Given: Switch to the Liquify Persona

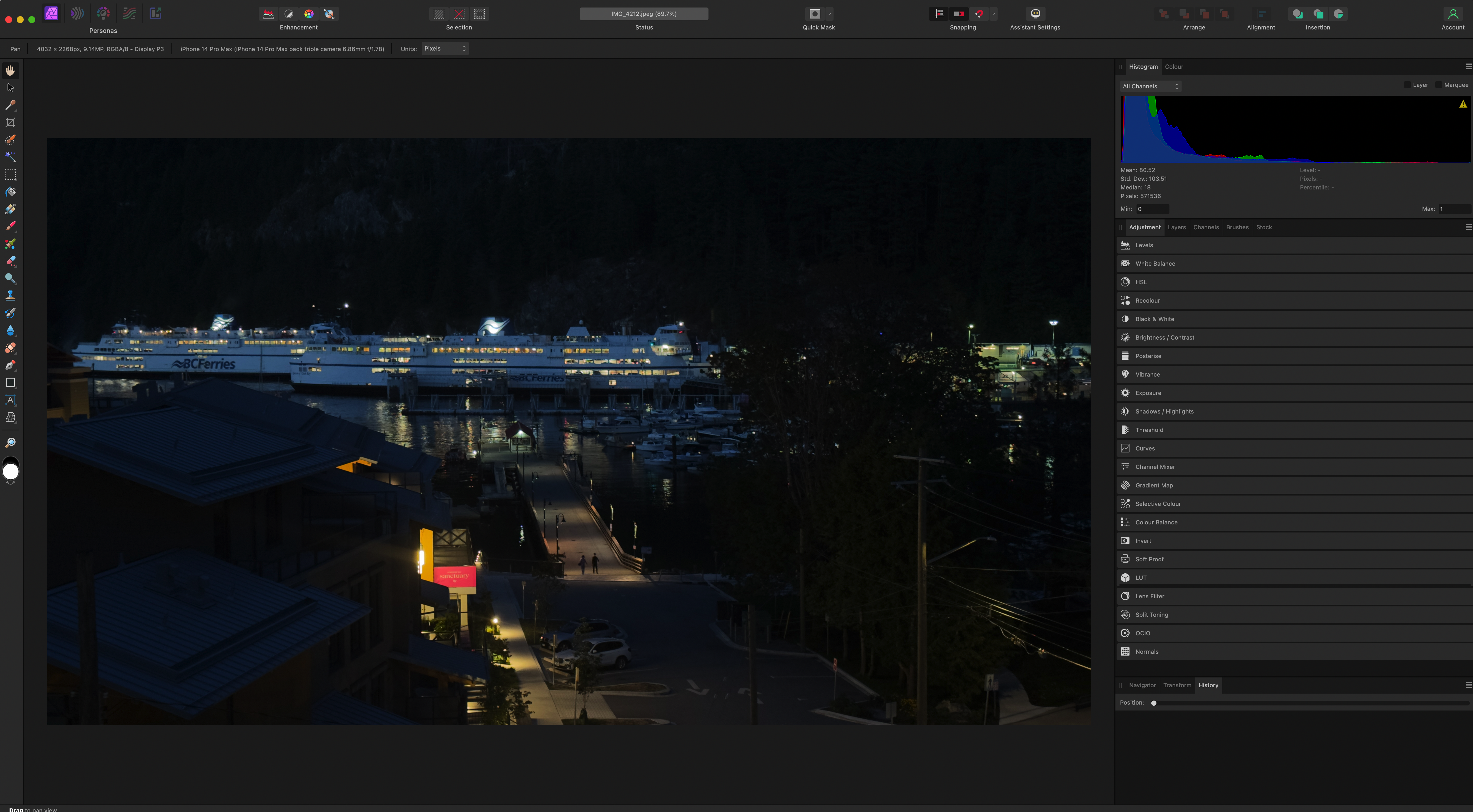Looking at the screenshot, I should [77, 13].
